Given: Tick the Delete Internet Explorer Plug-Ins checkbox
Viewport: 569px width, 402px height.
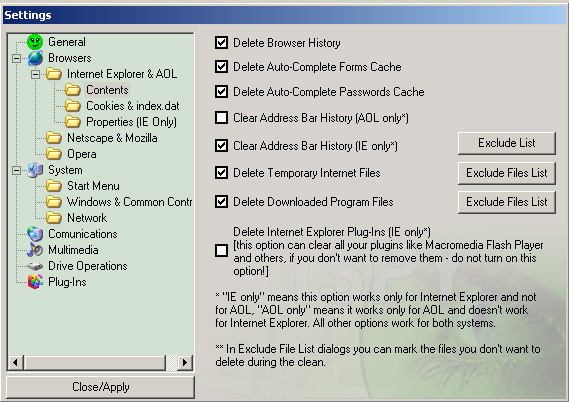Looking at the screenshot, I should coord(221,250).
